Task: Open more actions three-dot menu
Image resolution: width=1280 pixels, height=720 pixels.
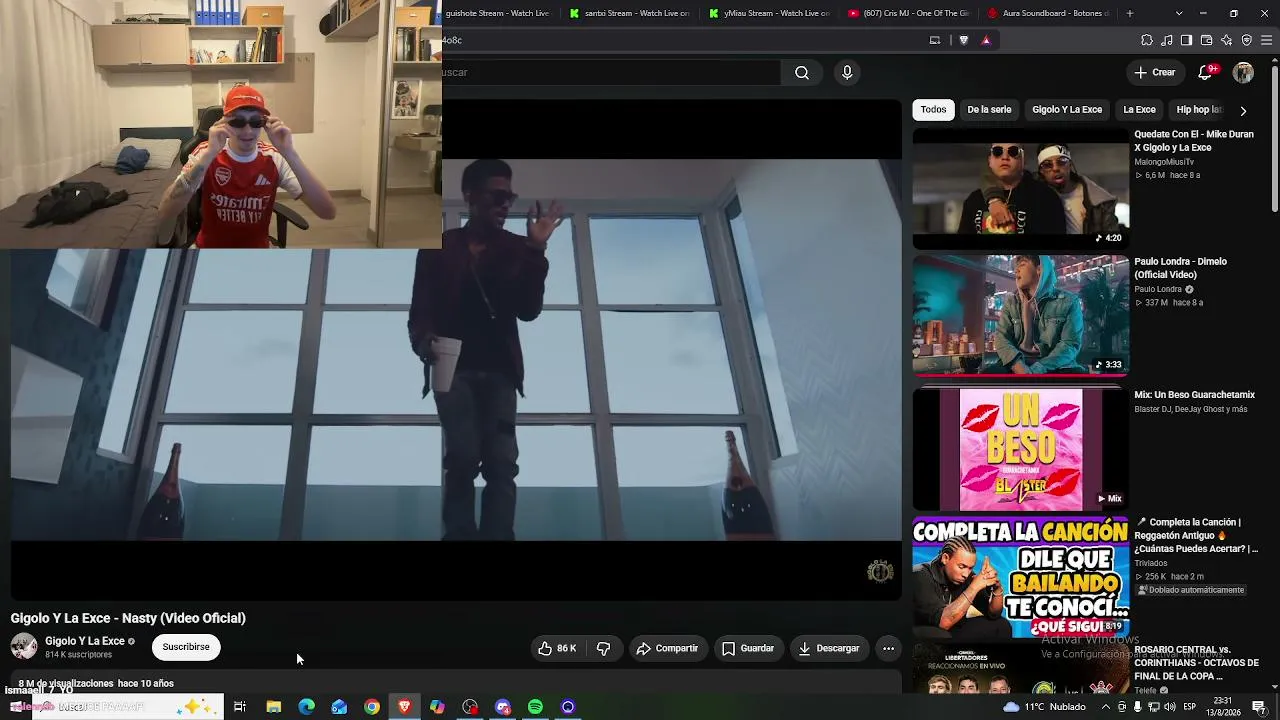Action: click(888, 648)
